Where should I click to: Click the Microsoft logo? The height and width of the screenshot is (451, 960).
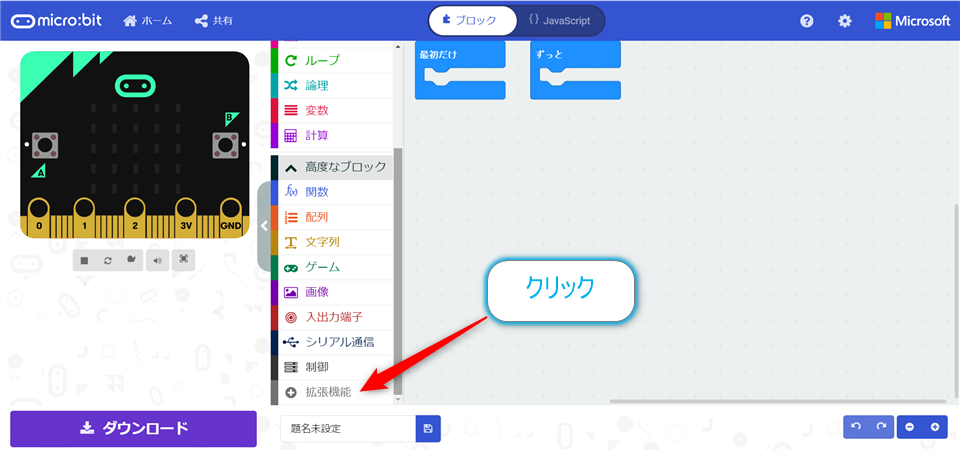[912, 21]
